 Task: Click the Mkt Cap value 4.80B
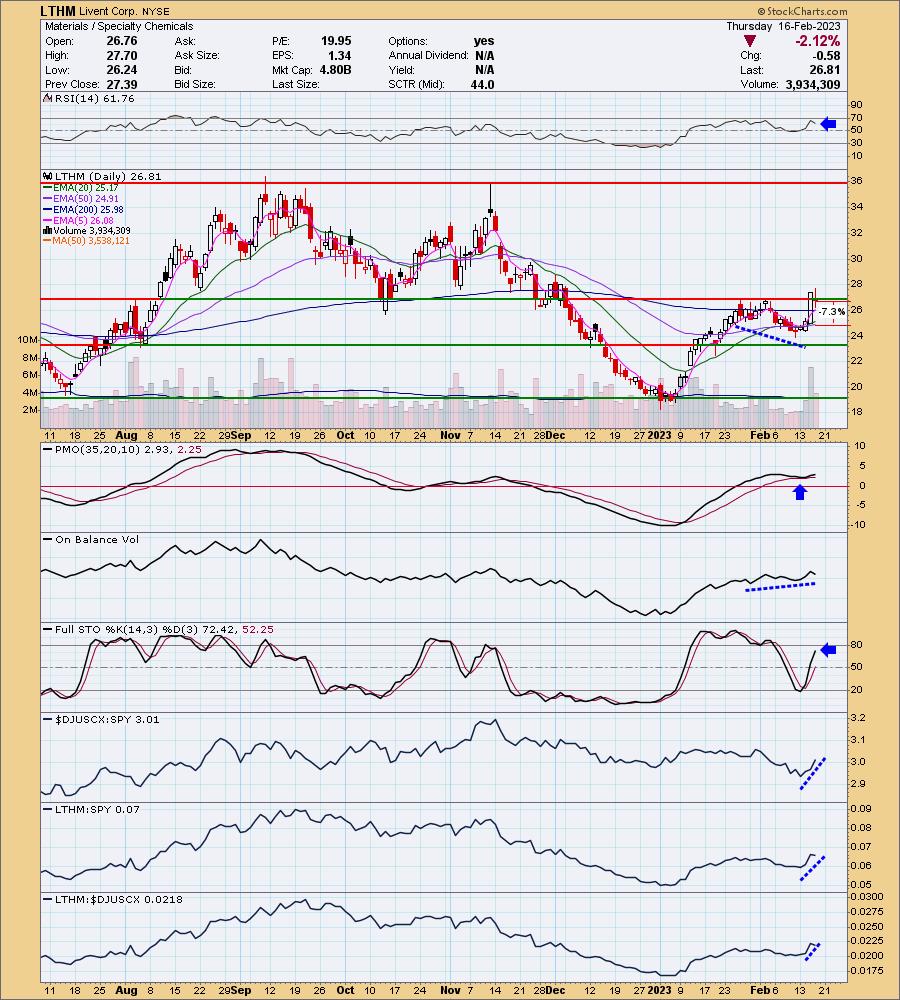pos(336,70)
